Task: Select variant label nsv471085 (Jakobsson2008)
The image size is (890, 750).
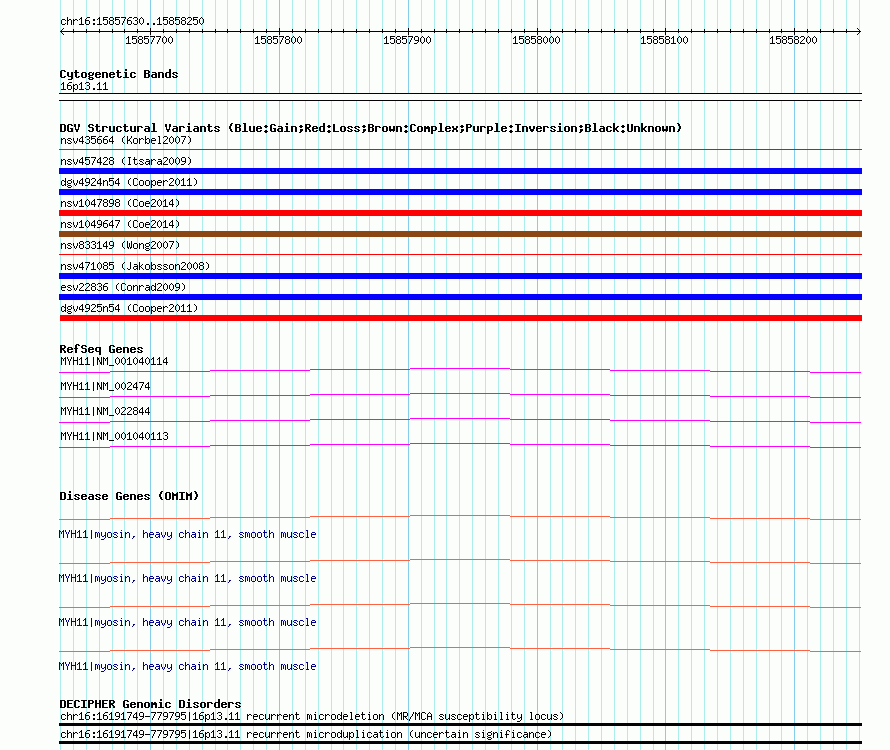Action: coord(135,266)
